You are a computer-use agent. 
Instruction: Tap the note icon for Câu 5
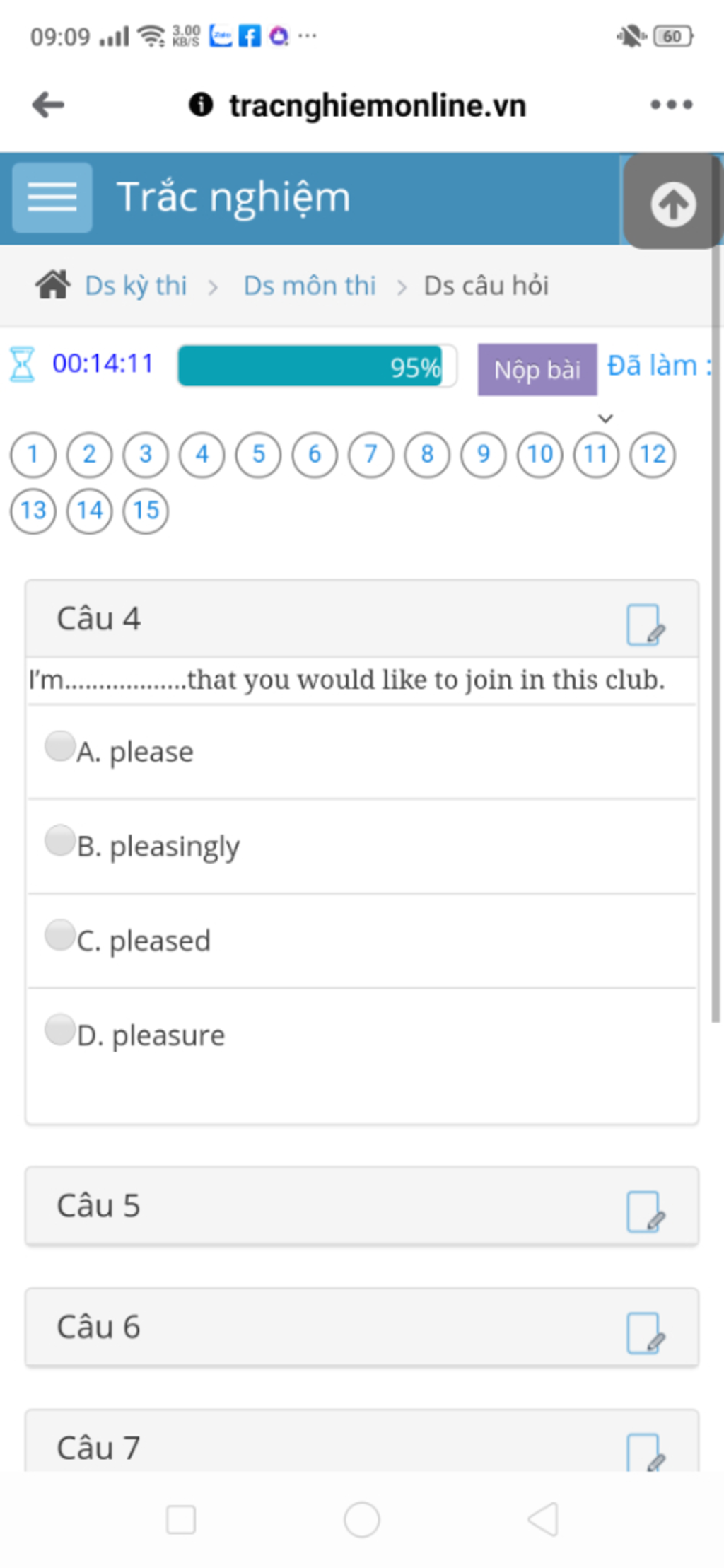(x=646, y=1211)
